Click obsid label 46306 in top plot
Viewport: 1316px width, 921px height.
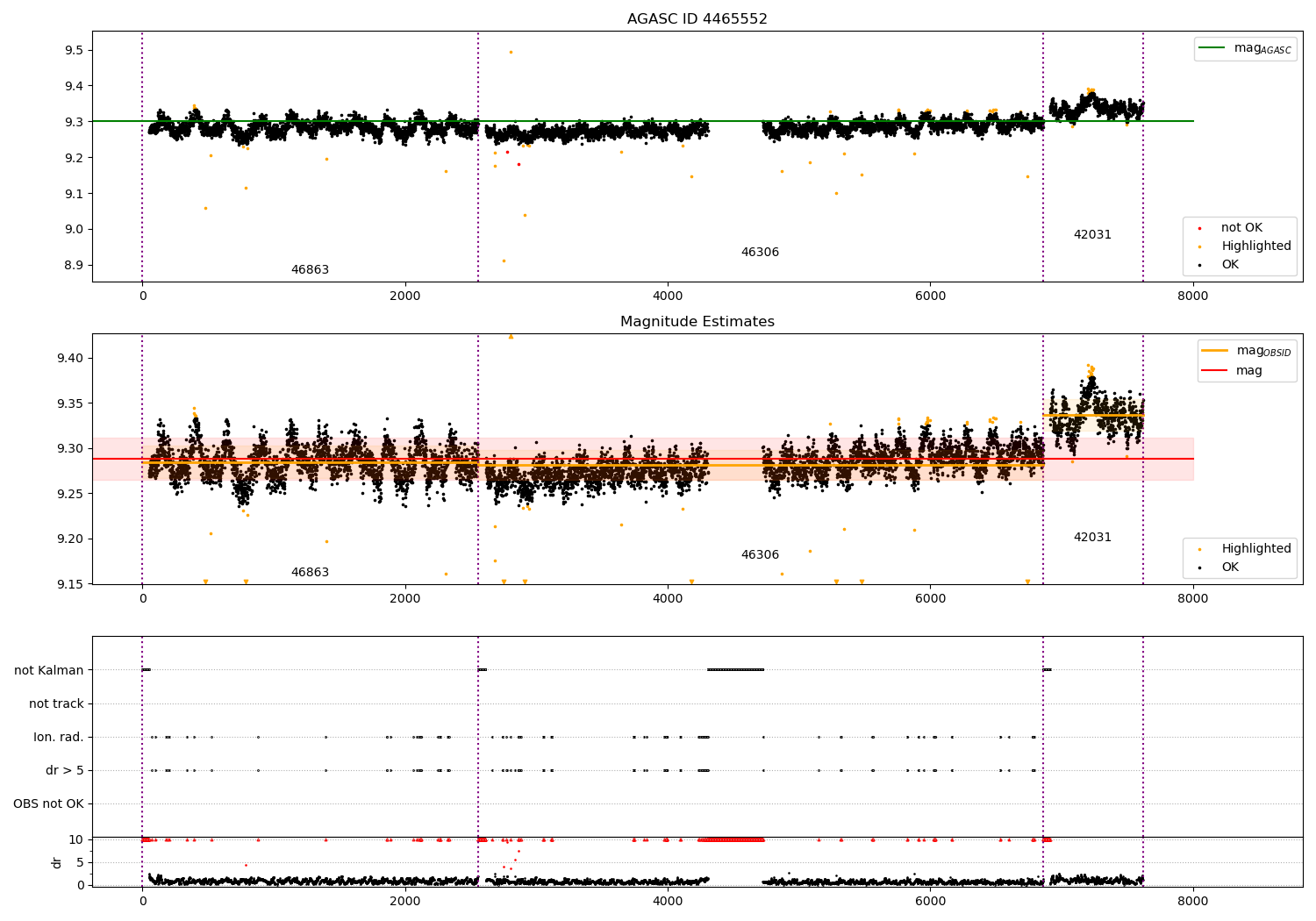tap(760, 253)
